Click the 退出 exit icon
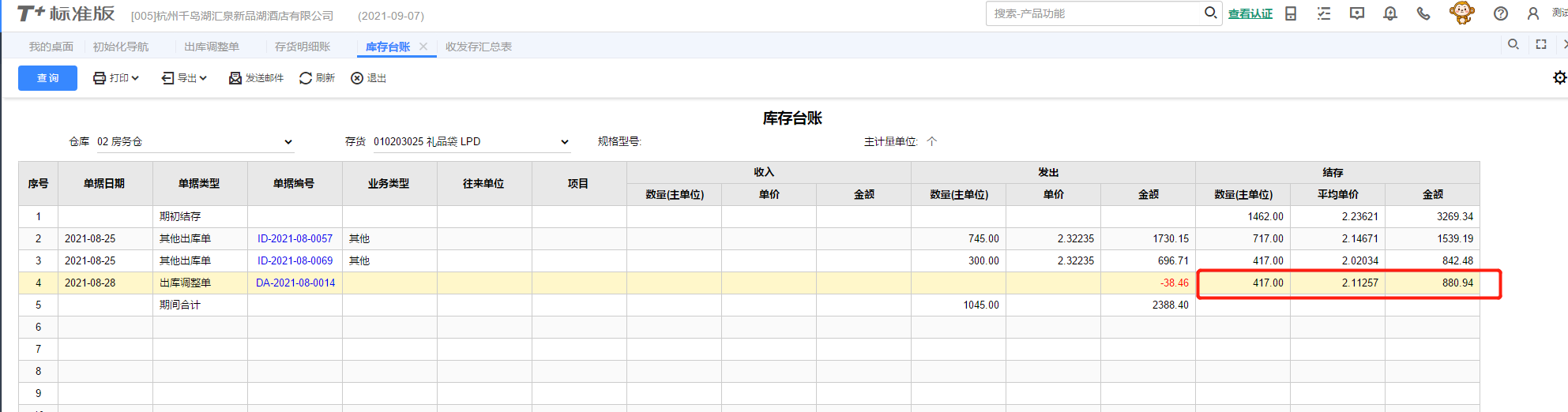The height and width of the screenshot is (412, 1568). [357, 78]
